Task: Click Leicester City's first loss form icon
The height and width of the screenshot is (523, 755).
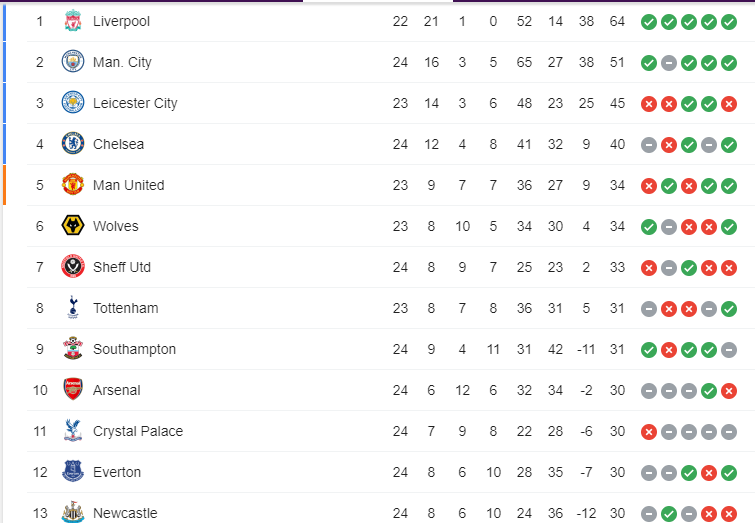Action: click(649, 103)
